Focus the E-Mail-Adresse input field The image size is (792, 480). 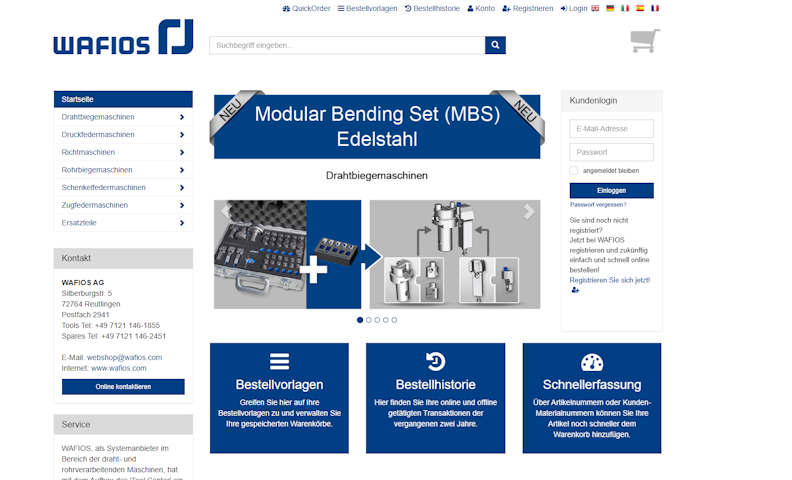611,128
